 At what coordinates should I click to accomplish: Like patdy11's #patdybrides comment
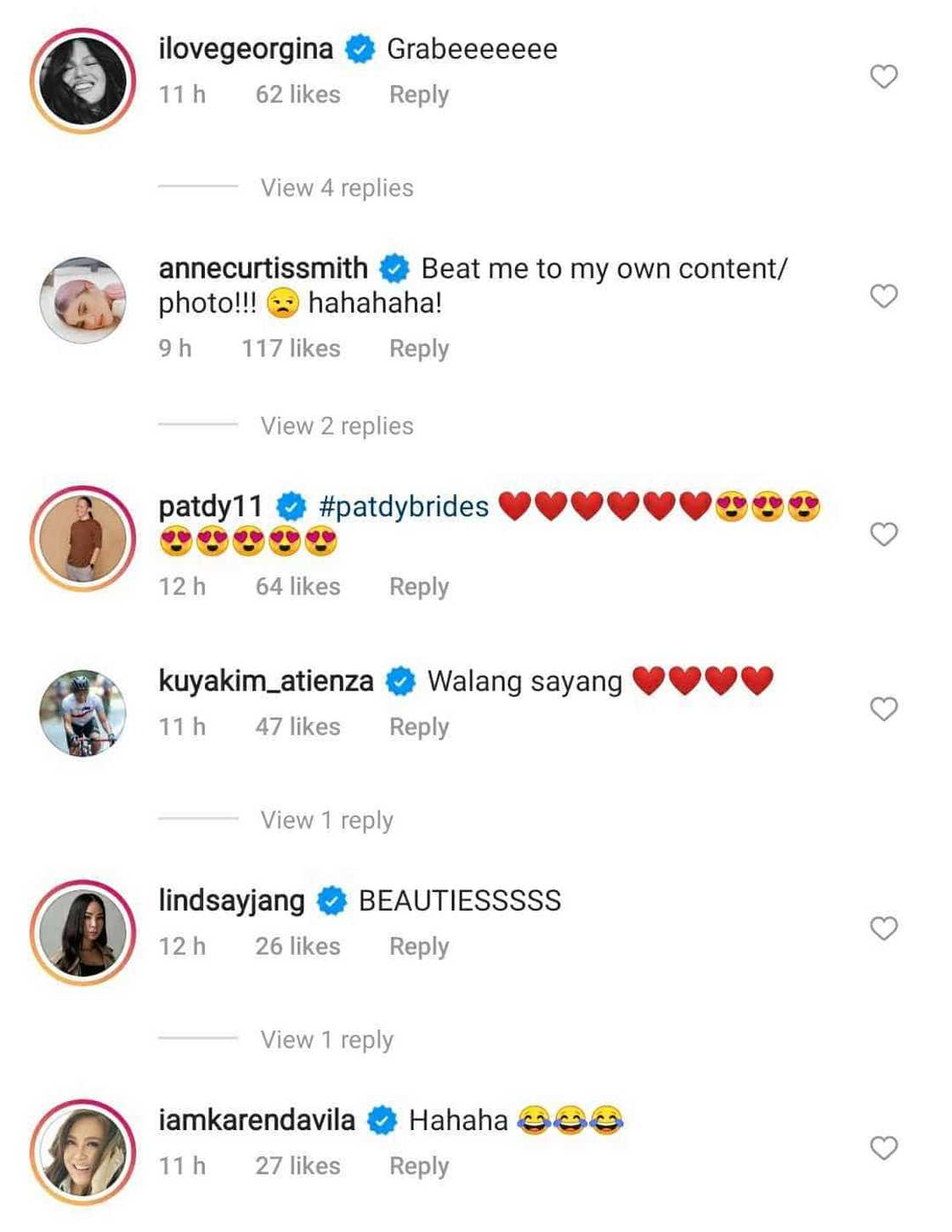pyautogui.click(x=884, y=534)
